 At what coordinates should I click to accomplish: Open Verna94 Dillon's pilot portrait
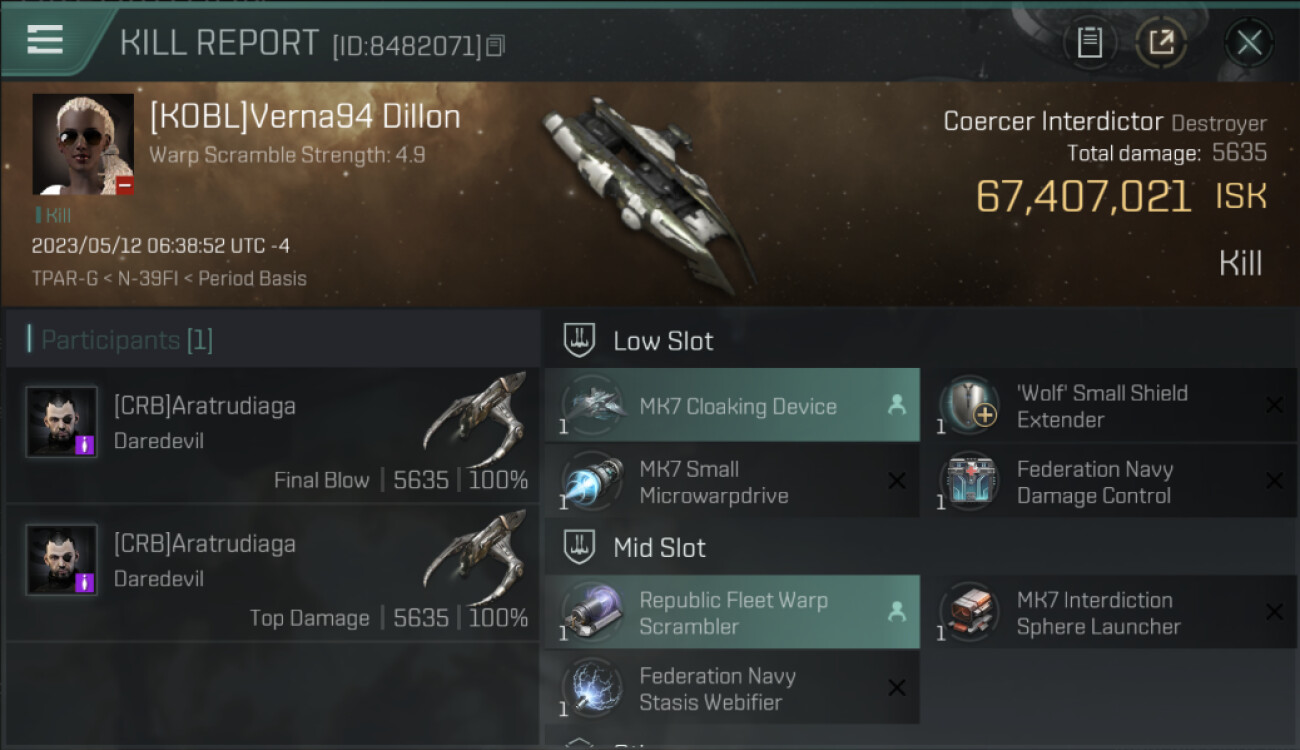(83, 144)
